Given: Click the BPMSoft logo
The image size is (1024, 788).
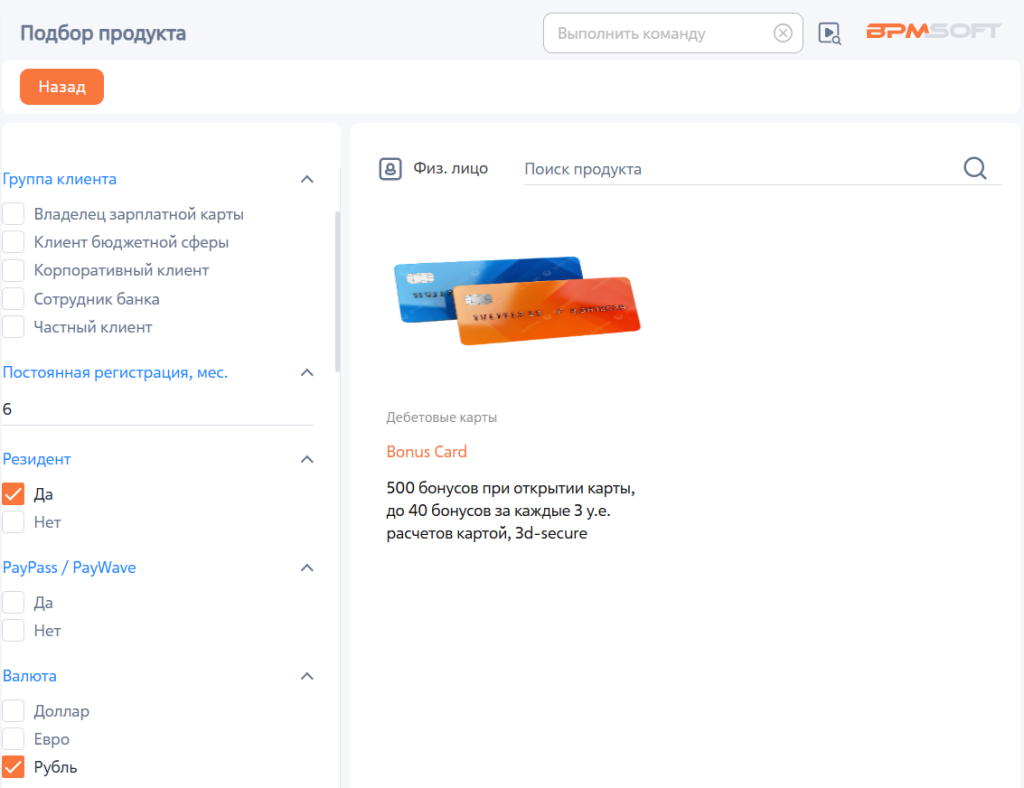Looking at the screenshot, I should pyautogui.click(x=933, y=31).
